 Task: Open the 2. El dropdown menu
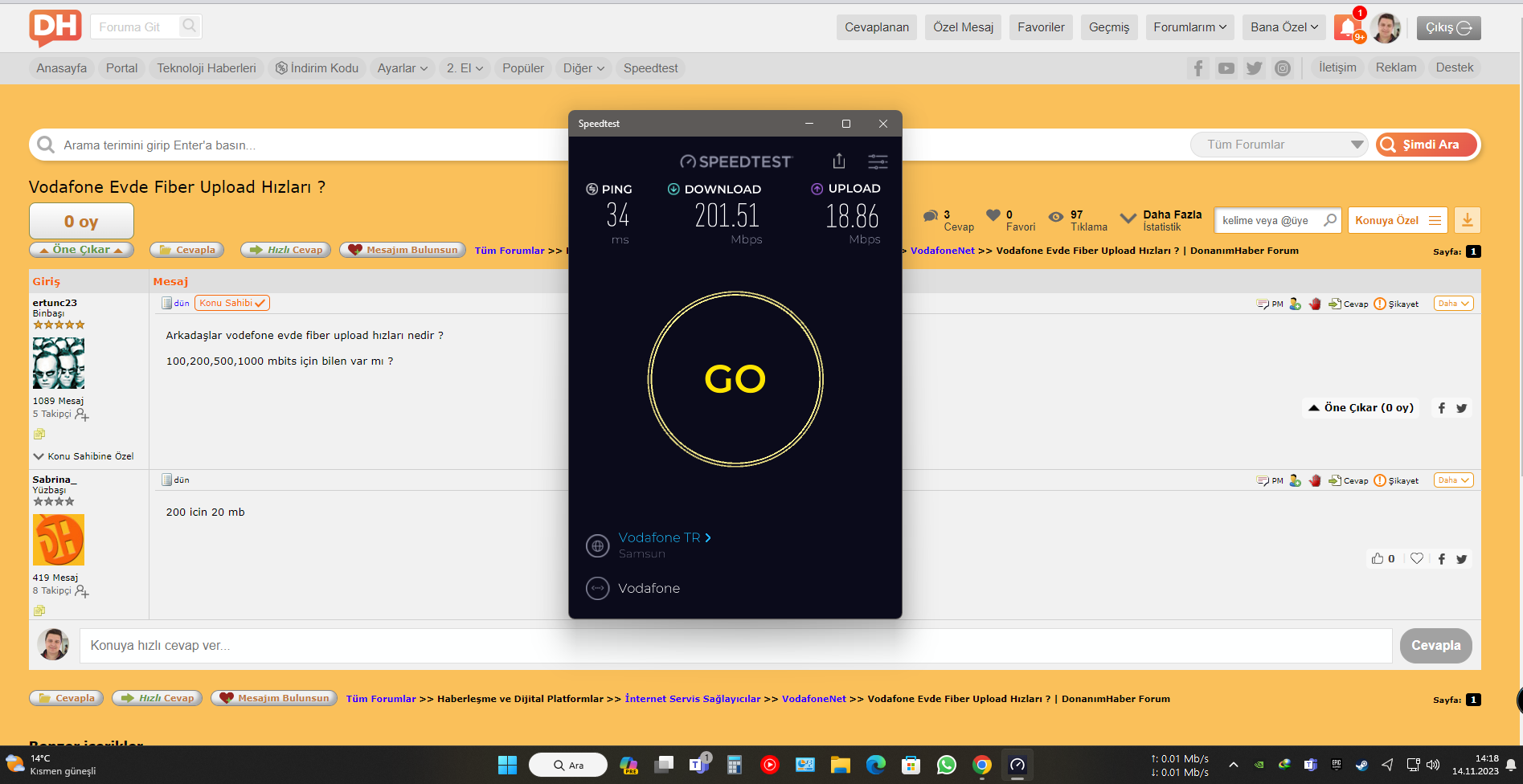coord(465,68)
